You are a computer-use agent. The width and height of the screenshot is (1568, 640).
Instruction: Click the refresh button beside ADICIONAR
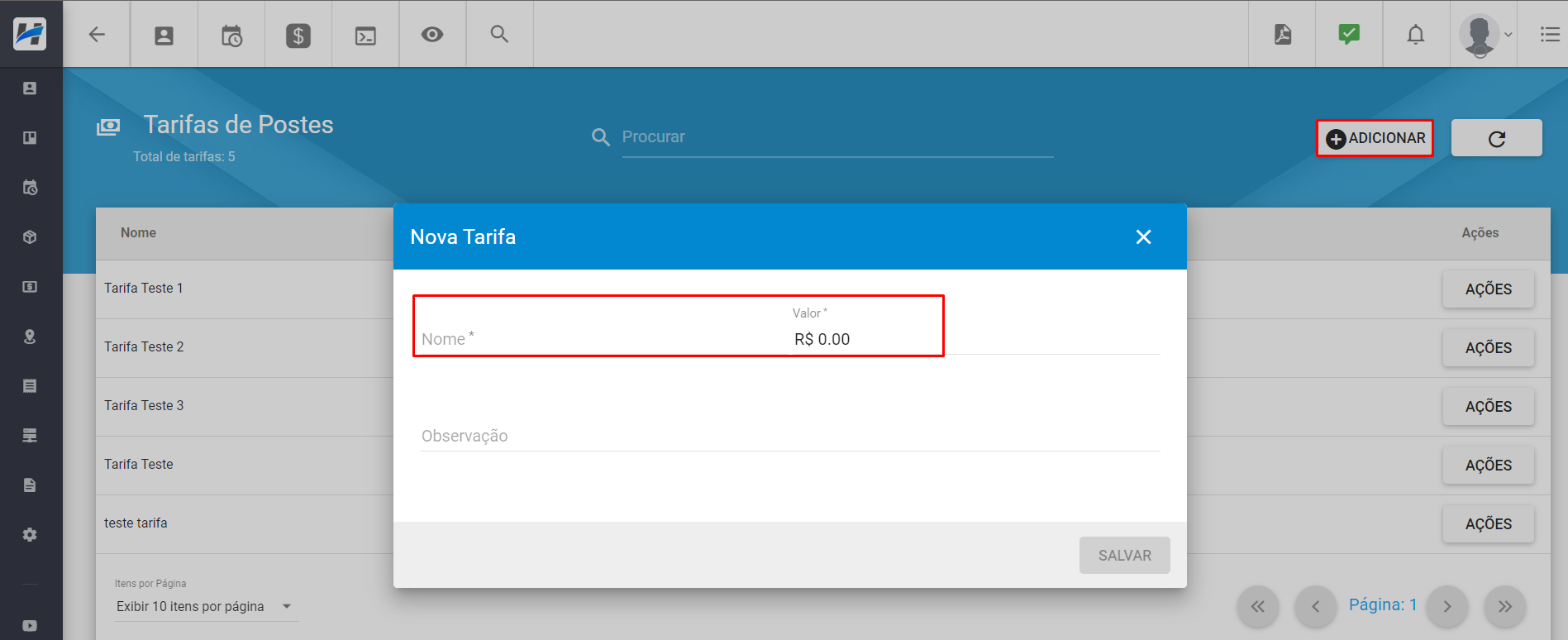[x=1496, y=138]
